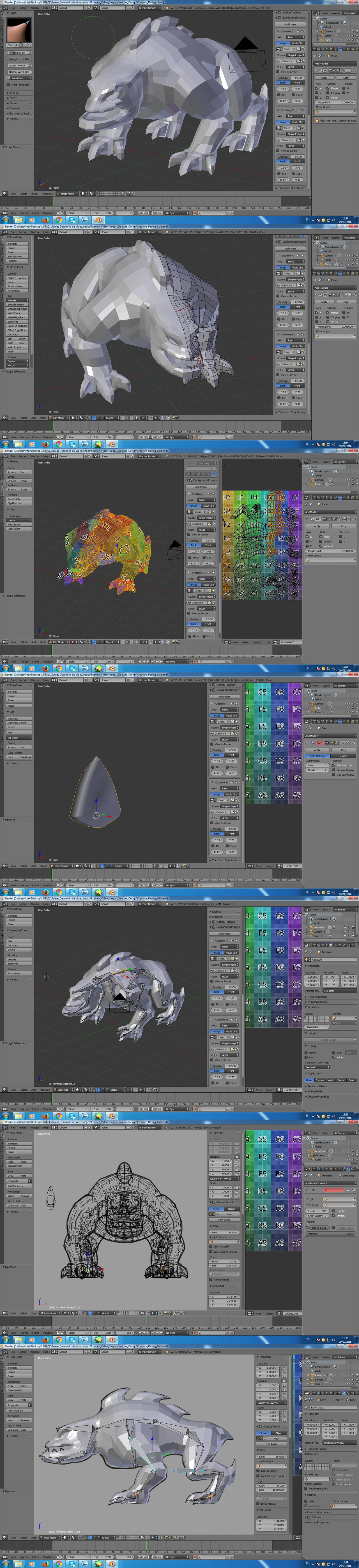Click Smooth Vertex in Edit Mode mesh tools
Image resolution: width=359 pixels, height=1568 pixels.
pyautogui.click(x=17, y=286)
